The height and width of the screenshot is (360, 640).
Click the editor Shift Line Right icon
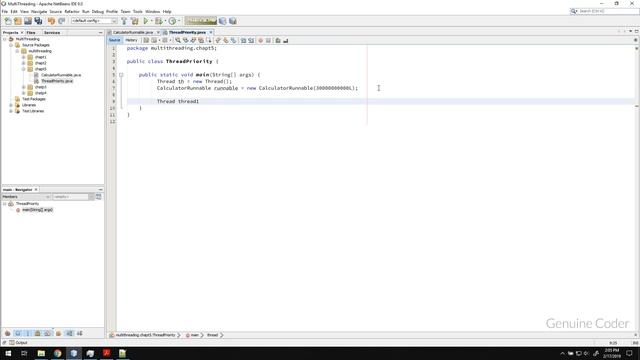pyautogui.click(x=251, y=40)
